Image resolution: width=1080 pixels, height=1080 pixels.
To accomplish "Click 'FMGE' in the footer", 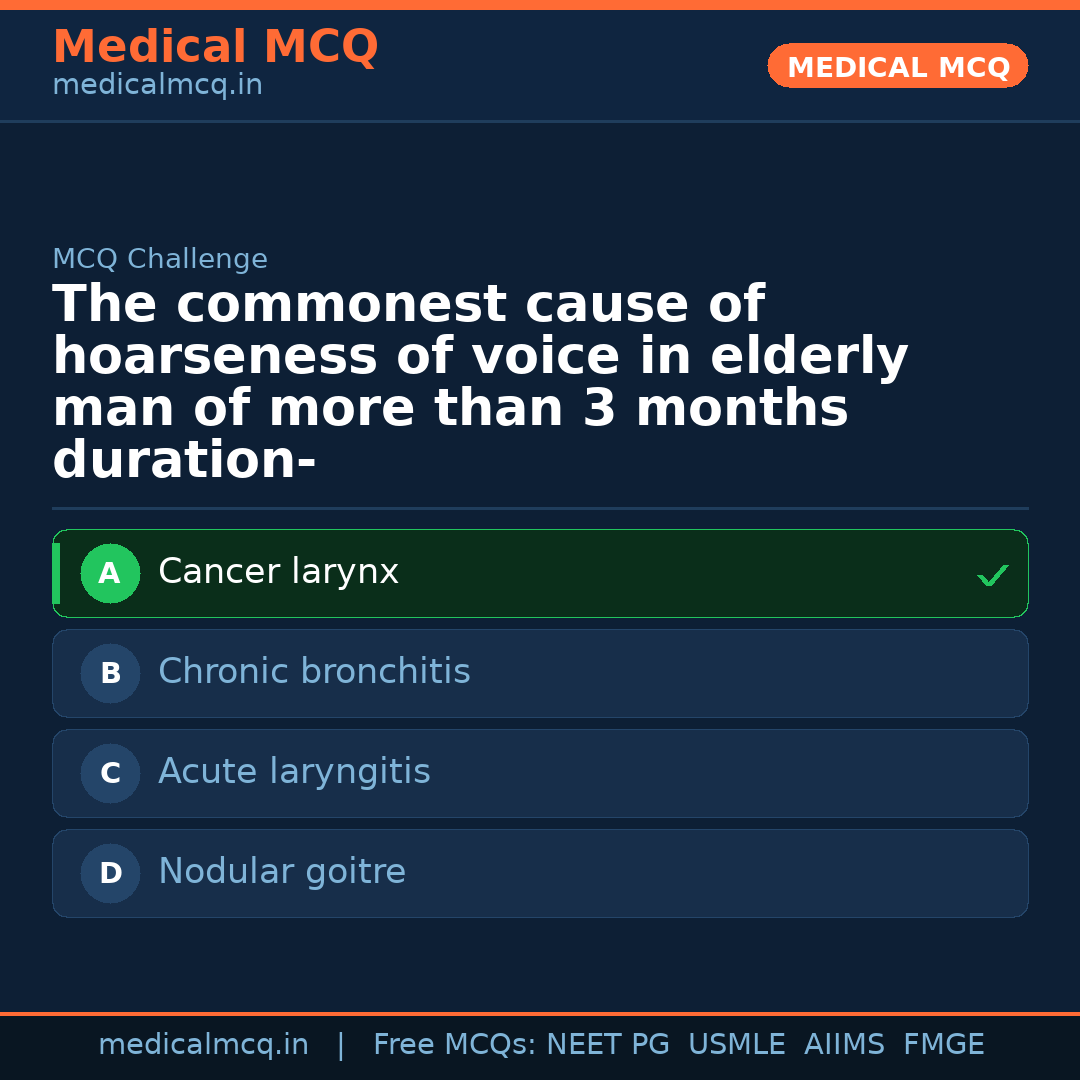I will click(x=943, y=1045).
